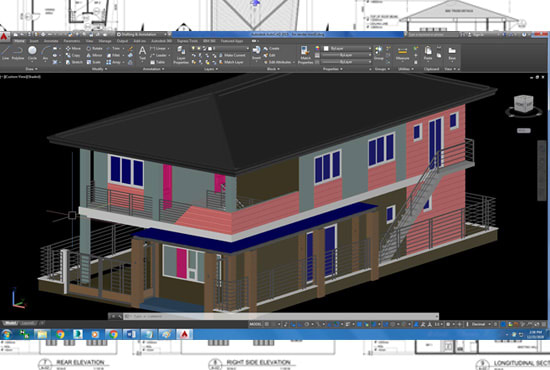Open the Windows Start button
550x370 pixels.
[x=7, y=334]
